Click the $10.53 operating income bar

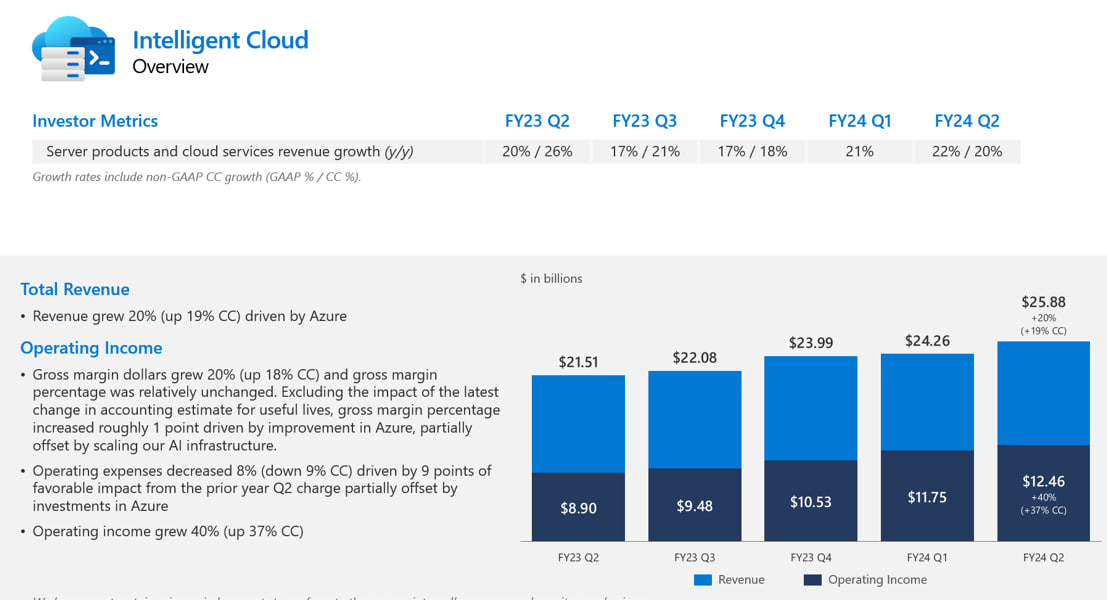810,501
